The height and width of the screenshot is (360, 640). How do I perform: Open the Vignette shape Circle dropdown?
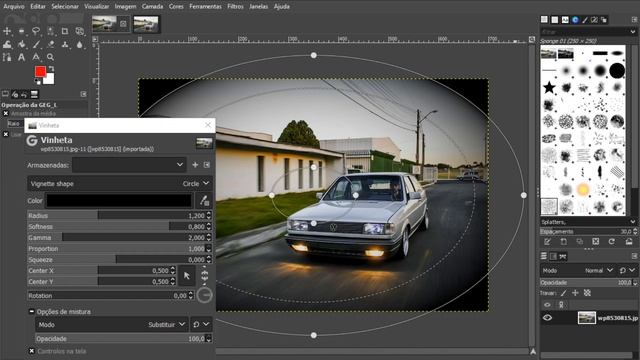119,184
